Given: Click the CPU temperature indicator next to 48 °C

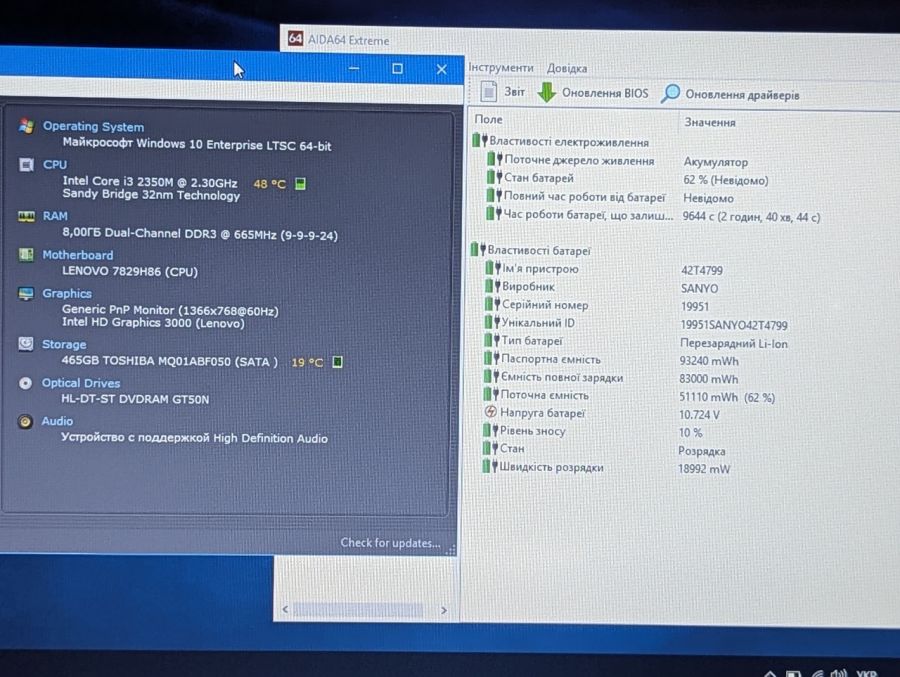Looking at the screenshot, I should 300,184.
